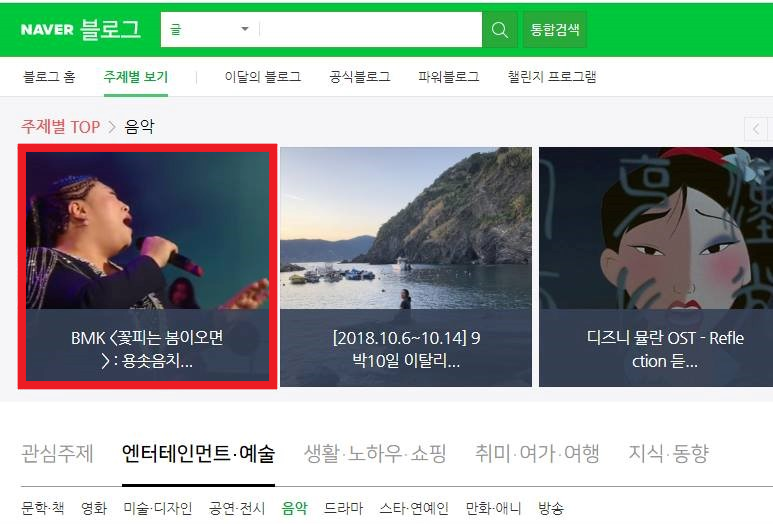Go to the 블로그 홈 tab
This screenshot has height=524, width=773.
coord(49,77)
